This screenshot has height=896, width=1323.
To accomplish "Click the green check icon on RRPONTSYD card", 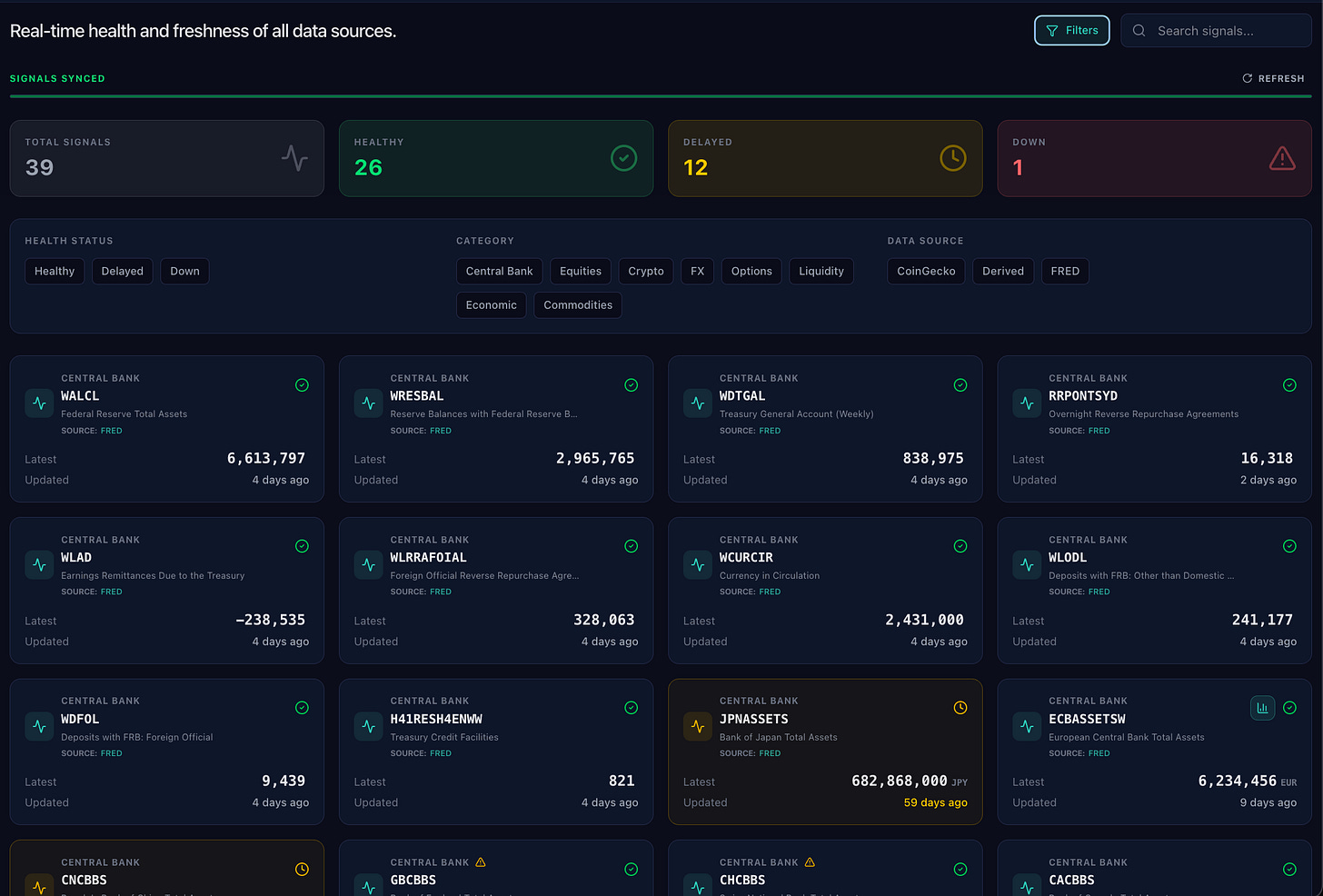I will point(1289,385).
